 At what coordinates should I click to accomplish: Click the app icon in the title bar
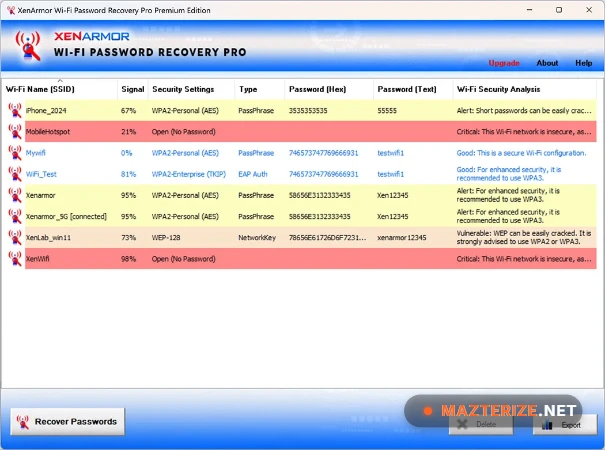tap(10, 10)
